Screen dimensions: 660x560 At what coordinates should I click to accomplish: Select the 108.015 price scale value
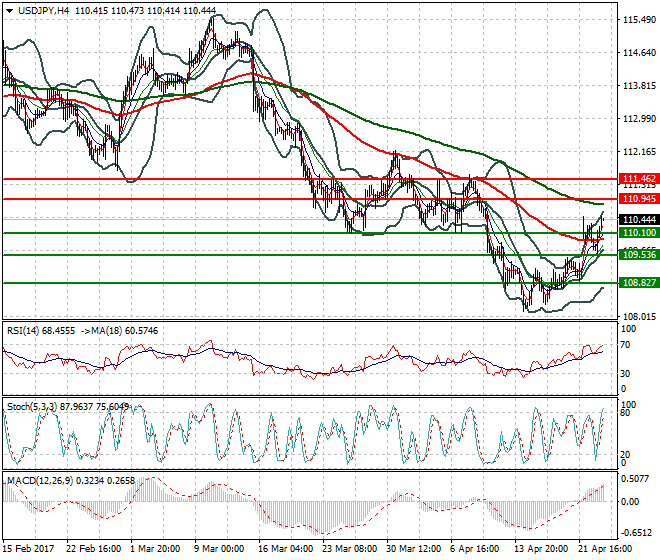(639, 316)
